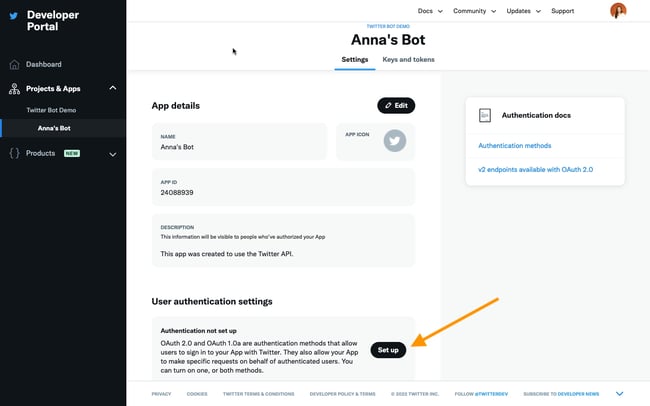Select the Settings tab
Viewport: 650px width, 406px height.
[355, 60]
